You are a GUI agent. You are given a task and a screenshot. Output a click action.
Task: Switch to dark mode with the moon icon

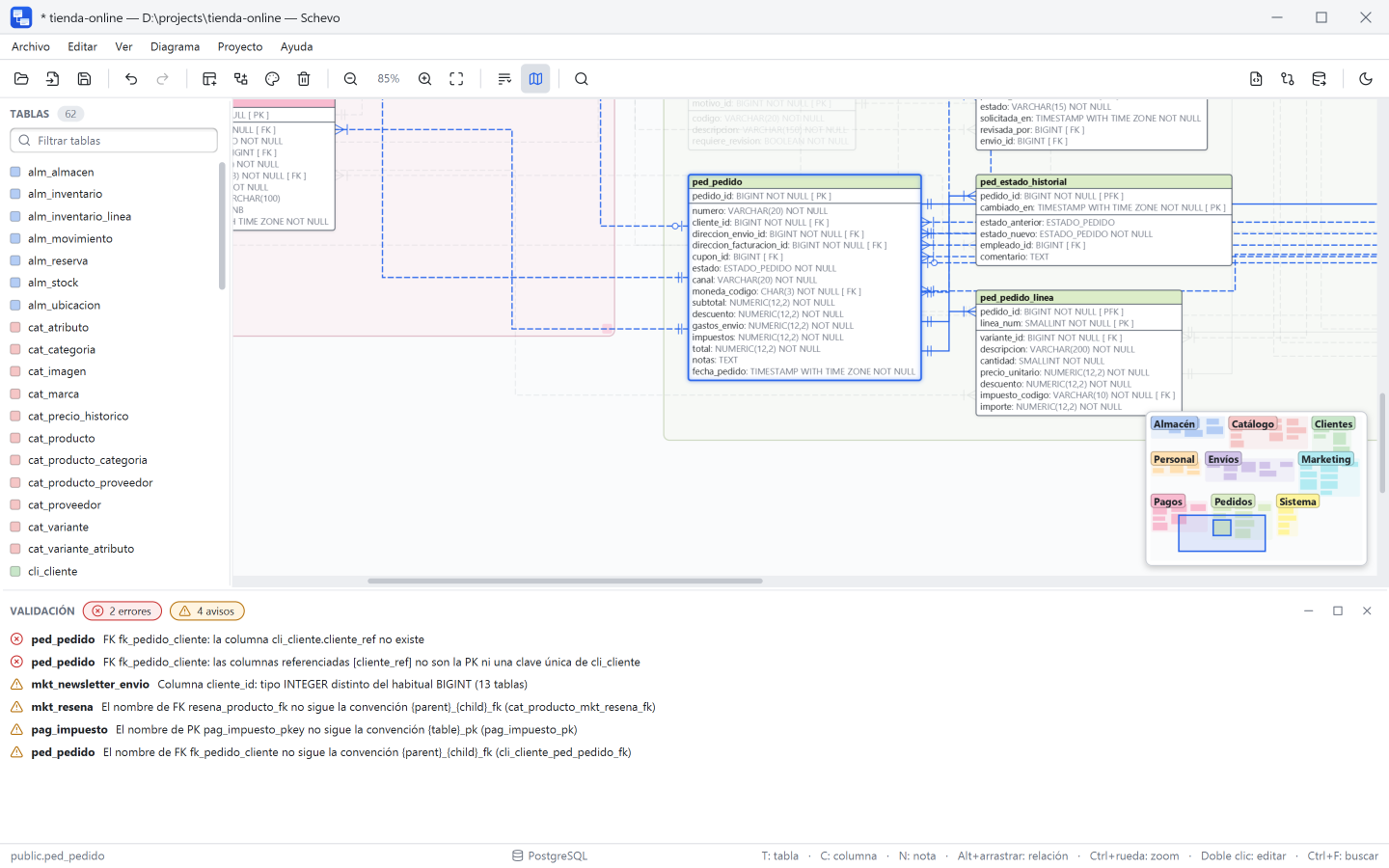click(x=1366, y=79)
